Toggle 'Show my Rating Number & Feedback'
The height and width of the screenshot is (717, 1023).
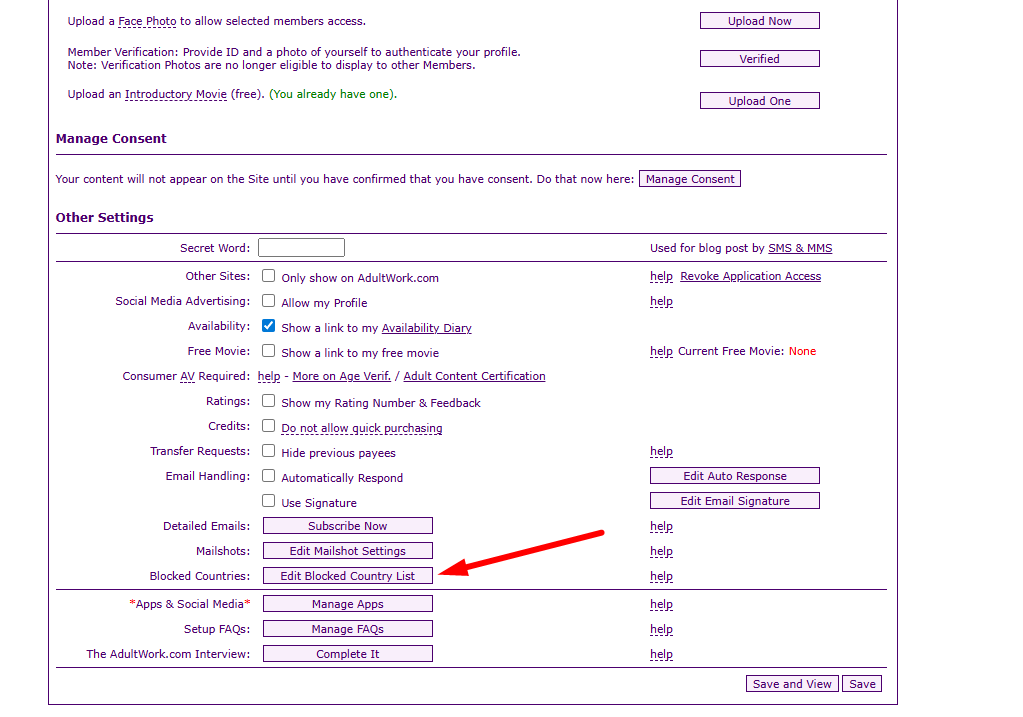(x=268, y=401)
